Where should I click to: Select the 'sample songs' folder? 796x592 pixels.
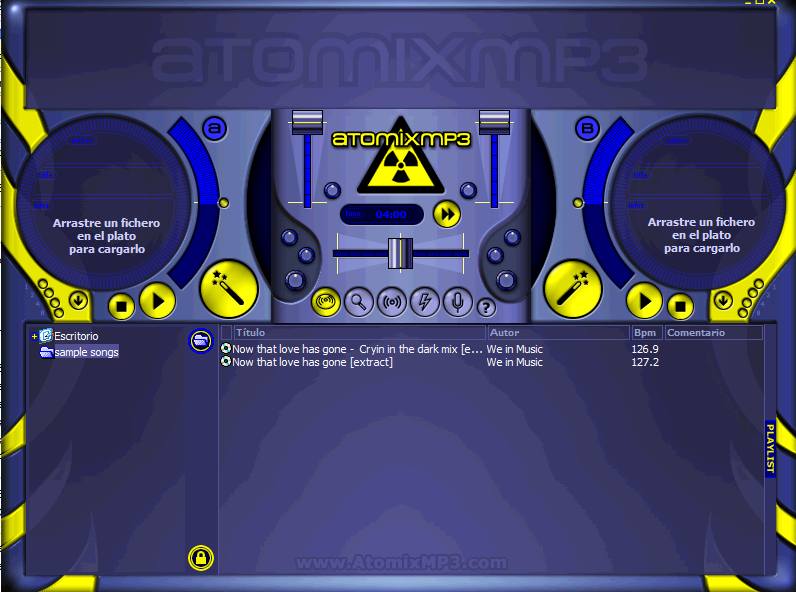click(x=86, y=352)
